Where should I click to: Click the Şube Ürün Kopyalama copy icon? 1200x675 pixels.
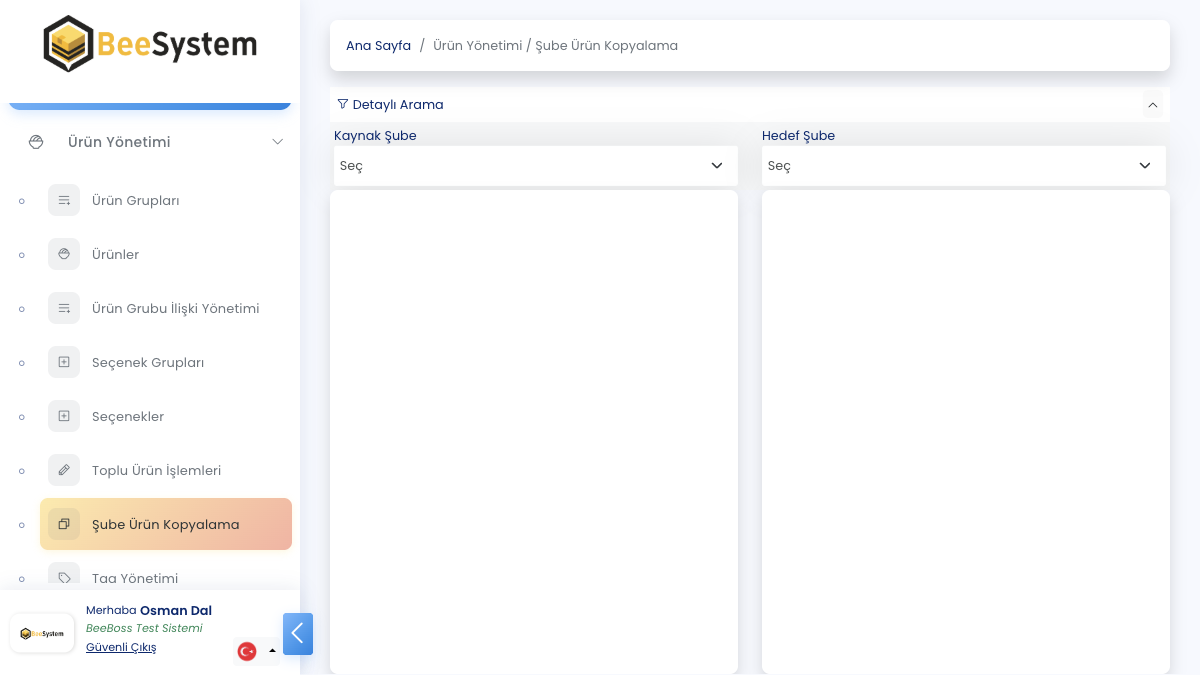pyautogui.click(x=64, y=524)
